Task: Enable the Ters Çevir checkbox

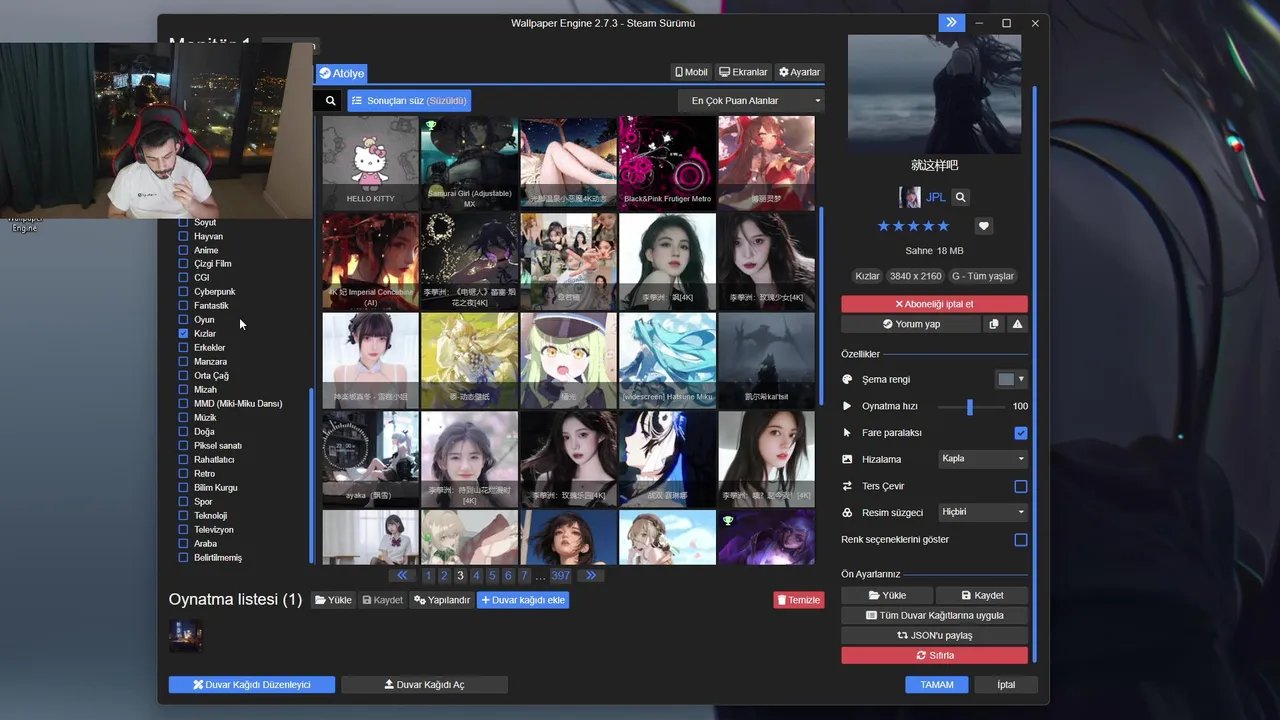Action: point(1020,486)
